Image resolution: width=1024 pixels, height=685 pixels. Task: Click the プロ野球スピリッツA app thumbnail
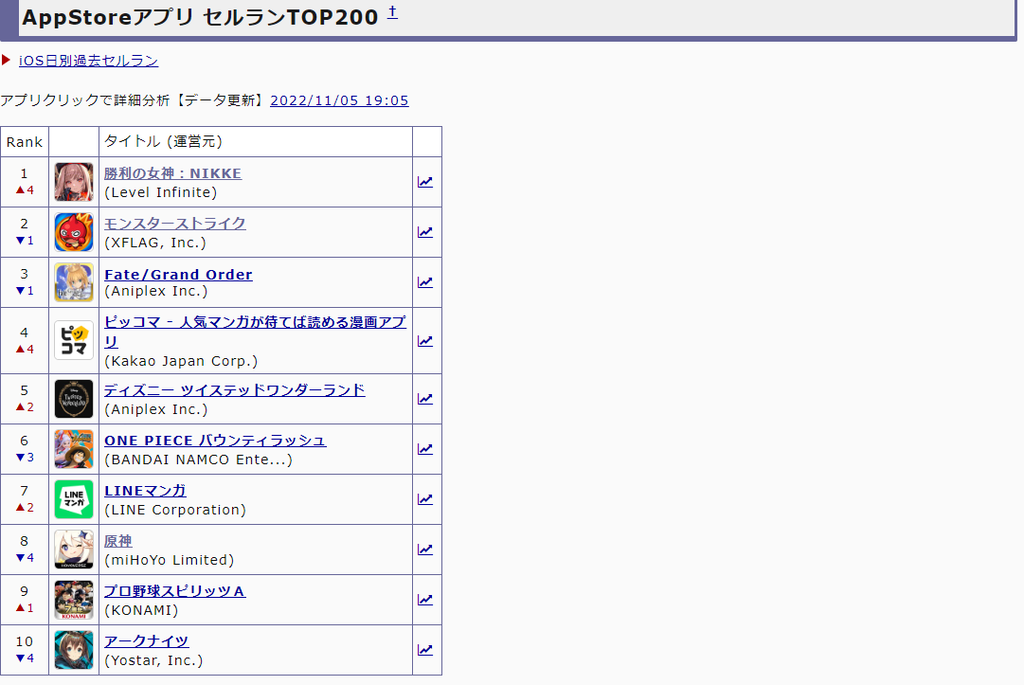click(x=74, y=599)
